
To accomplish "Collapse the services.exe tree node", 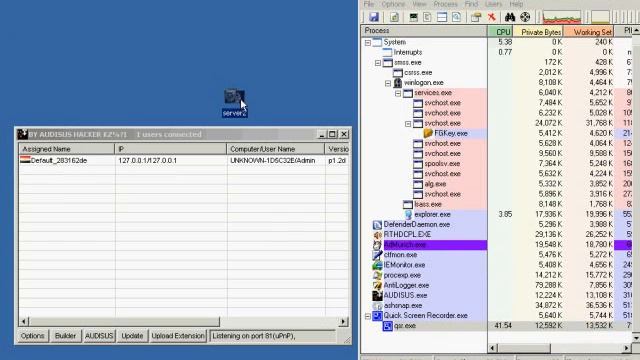I will coord(398,93).
